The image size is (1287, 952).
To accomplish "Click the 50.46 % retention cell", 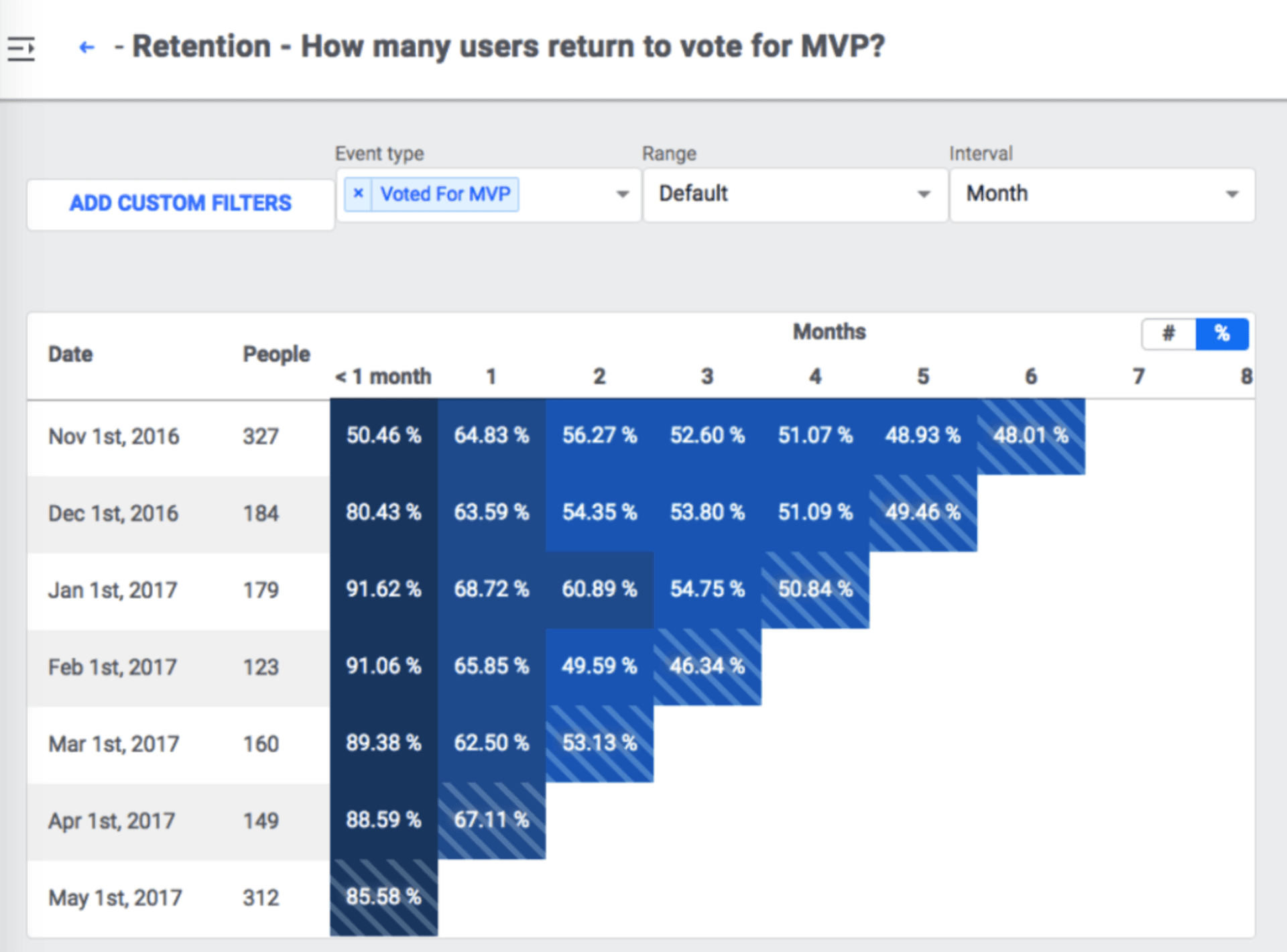I will 383,436.
